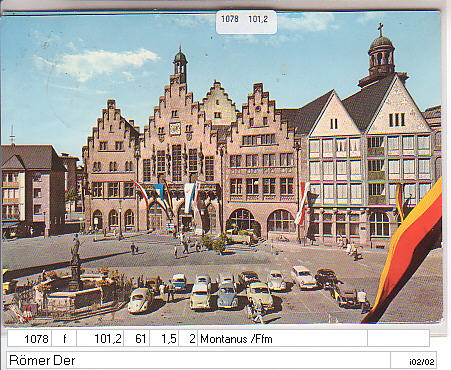Click the small spire on the central gable

(180, 63)
